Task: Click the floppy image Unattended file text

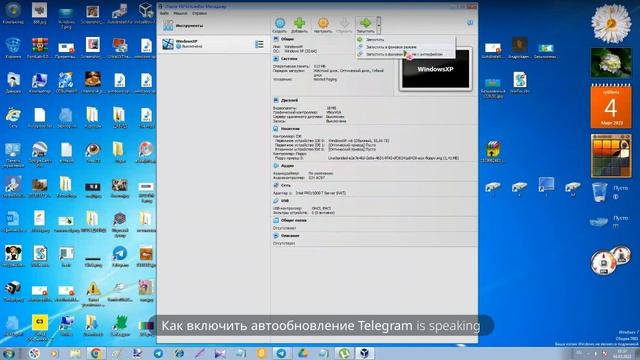Action: [x=393, y=158]
